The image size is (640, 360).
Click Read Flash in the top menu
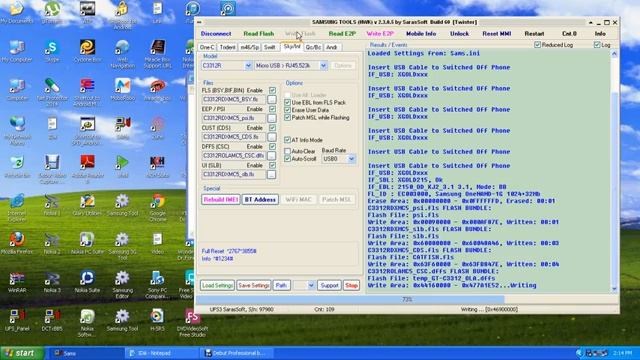(x=259, y=33)
